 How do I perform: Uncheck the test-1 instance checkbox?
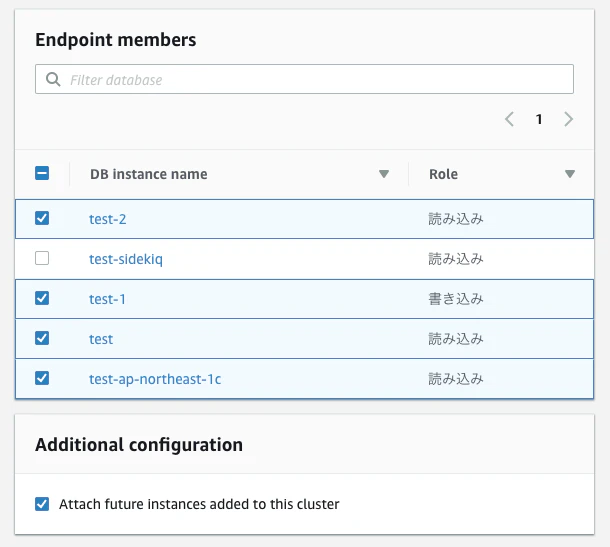pos(42,298)
